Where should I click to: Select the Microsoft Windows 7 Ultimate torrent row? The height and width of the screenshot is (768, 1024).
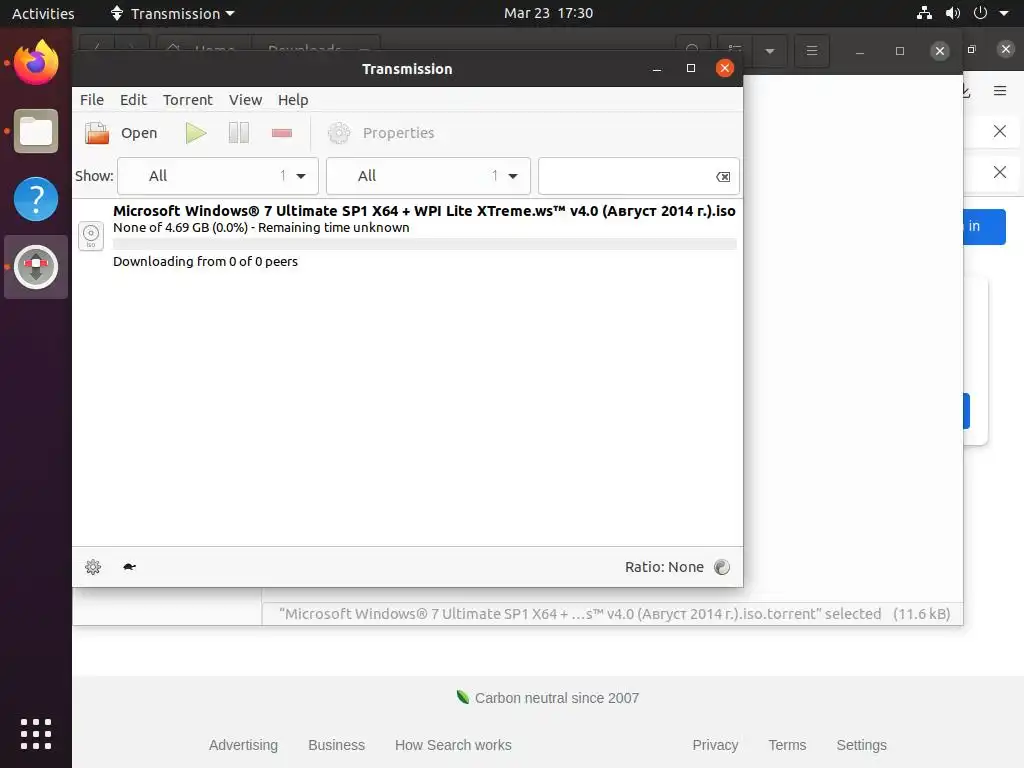(408, 236)
